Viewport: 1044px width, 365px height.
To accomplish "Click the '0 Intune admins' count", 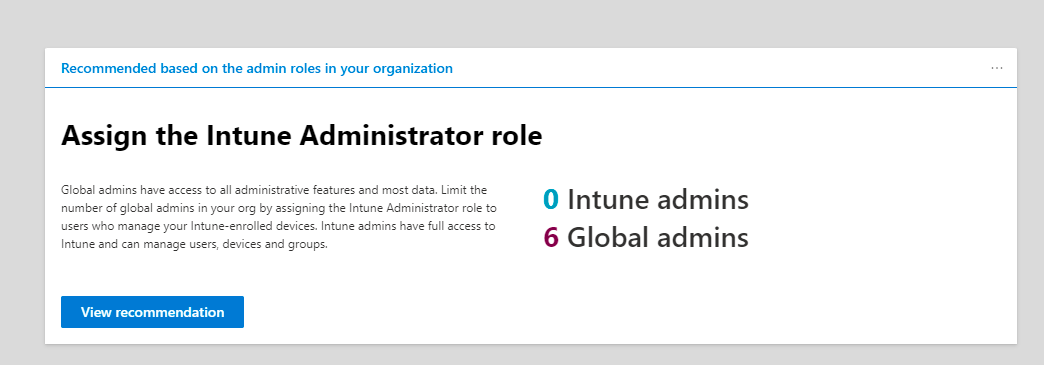I will pos(646,199).
